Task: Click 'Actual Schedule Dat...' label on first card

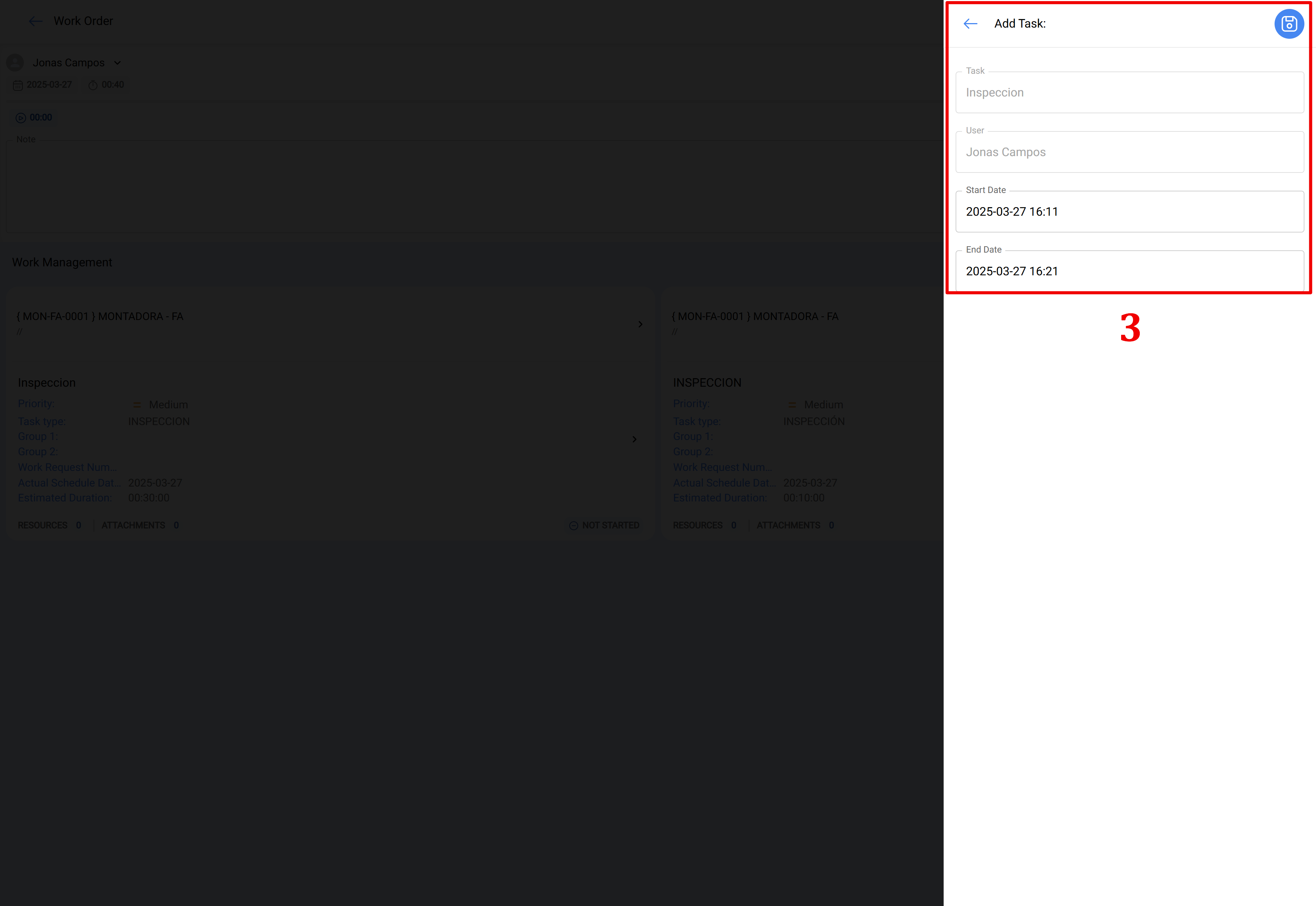Action: click(x=69, y=482)
